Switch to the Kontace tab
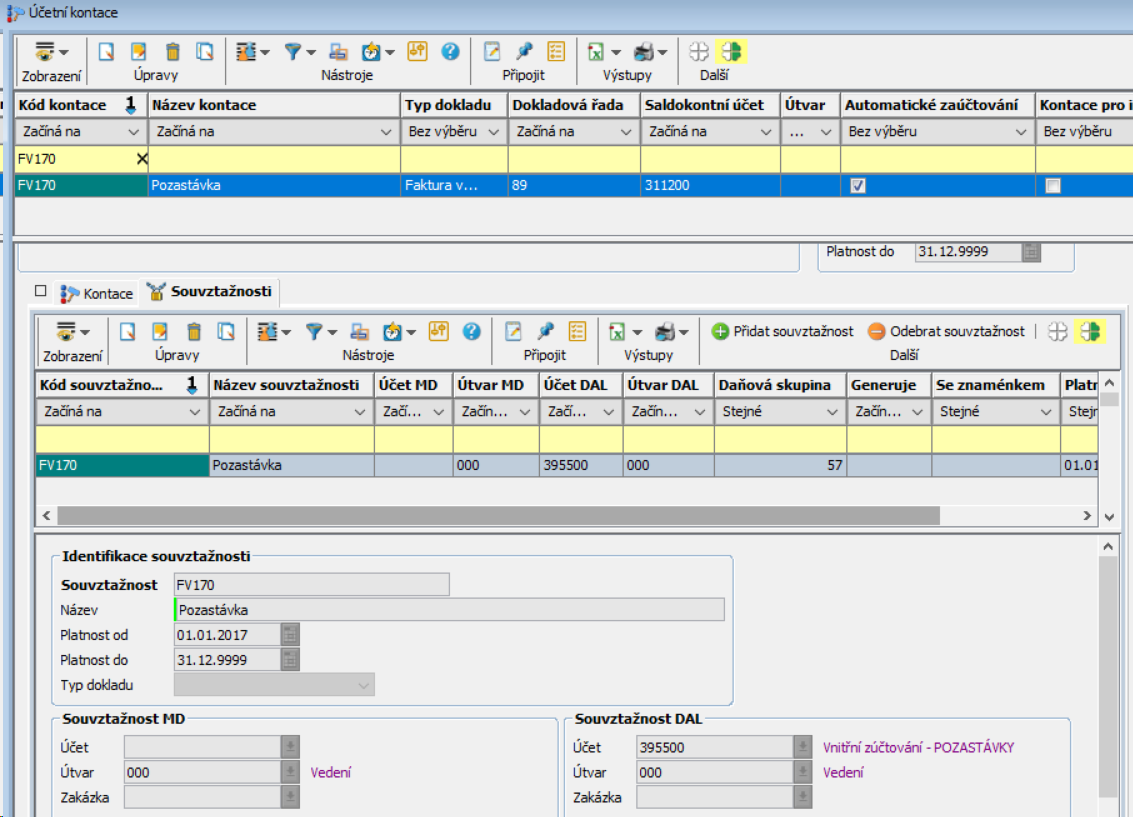Image resolution: width=1133 pixels, height=817 pixels. coord(97,293)
